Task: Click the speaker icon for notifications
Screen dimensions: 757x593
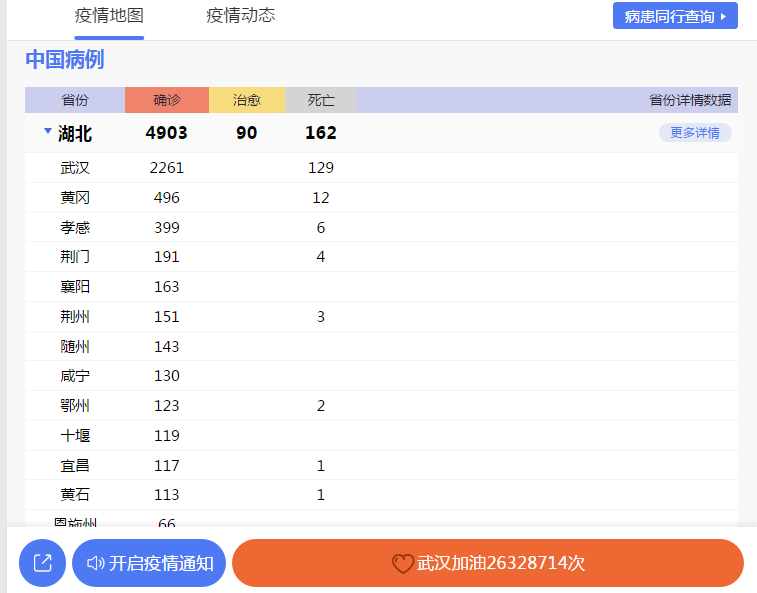Action: (x=95, y=563)
